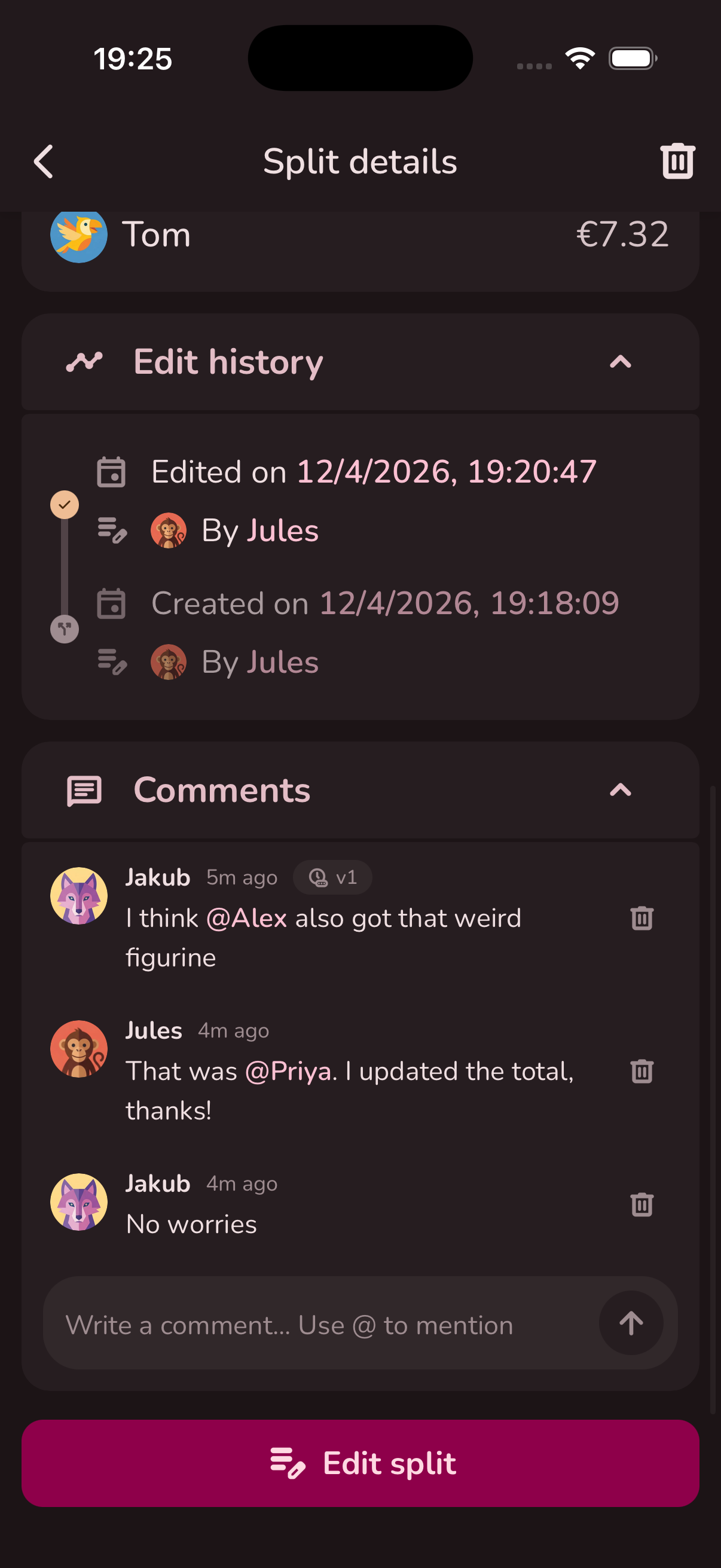
Task: Send the comment using the arrow icon
Action: (631, 1323)
